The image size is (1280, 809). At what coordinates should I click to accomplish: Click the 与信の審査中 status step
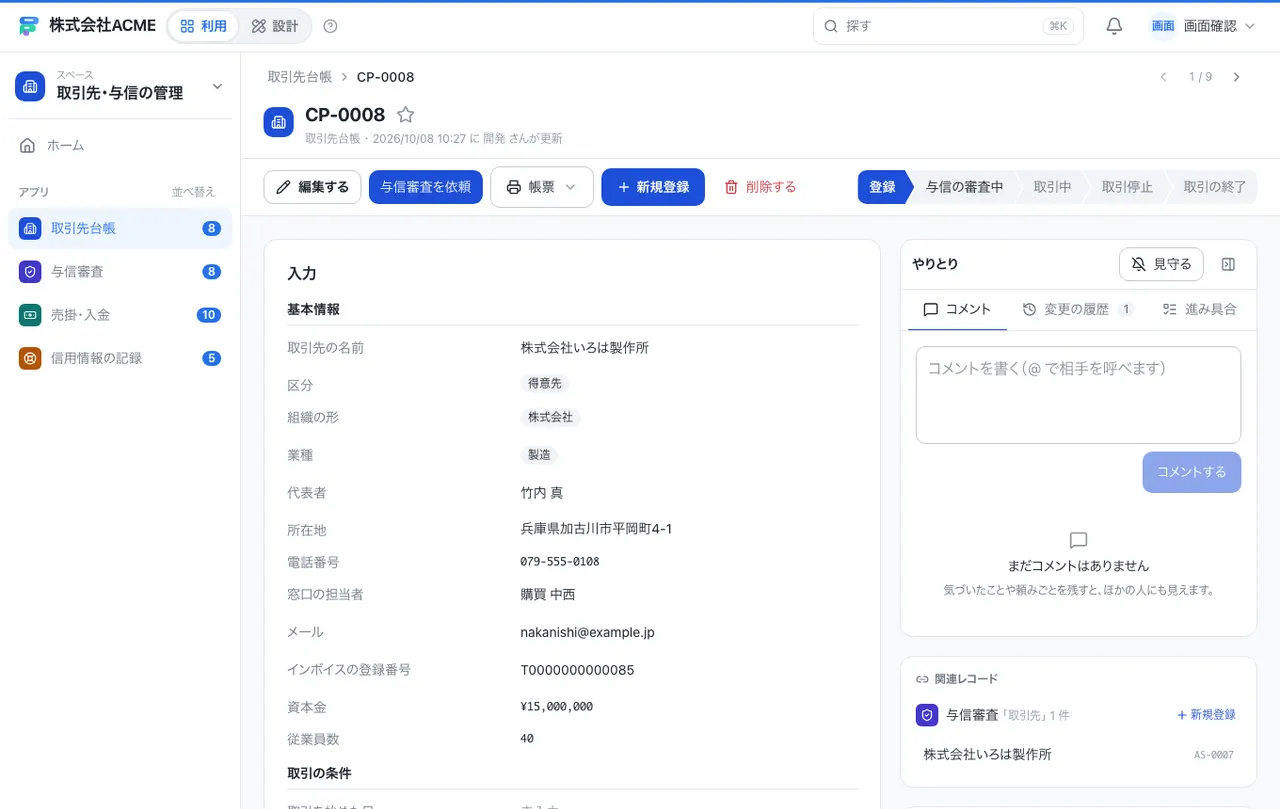pyautogui.click(x=964, y=187)
